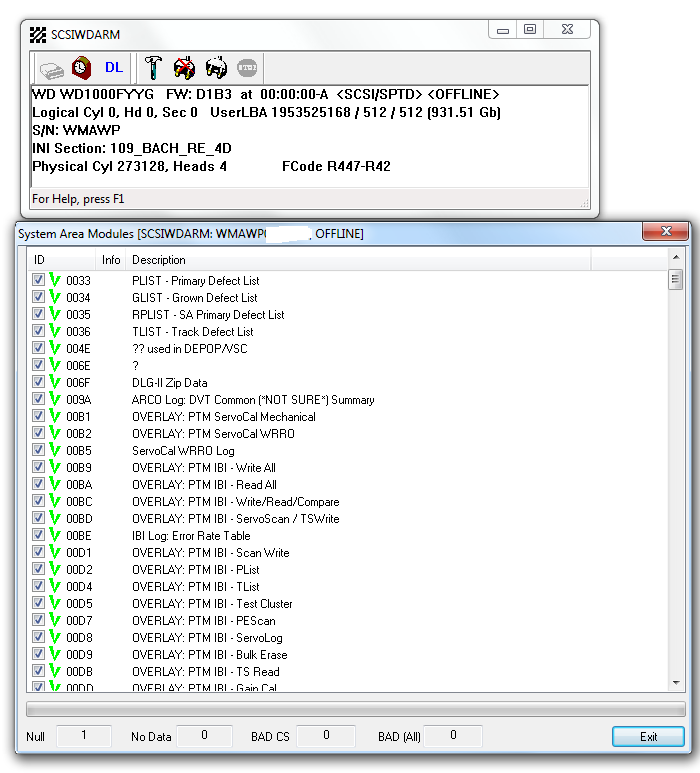Toggle checkbox for module 00BC
Viewport: 700px width, 773px height.
point(38,501)
